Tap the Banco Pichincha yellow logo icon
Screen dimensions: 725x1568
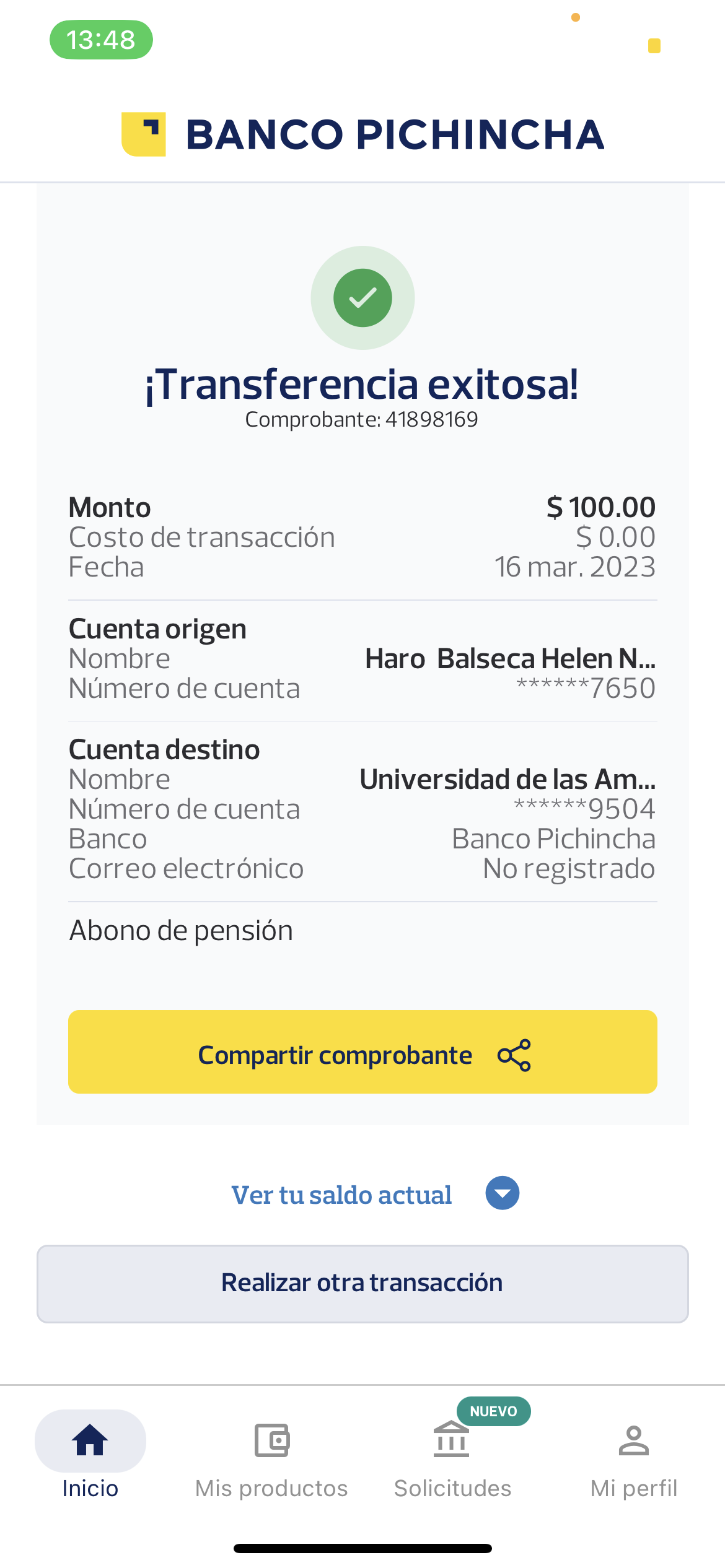pyautogui.click(x=144, y=134)
